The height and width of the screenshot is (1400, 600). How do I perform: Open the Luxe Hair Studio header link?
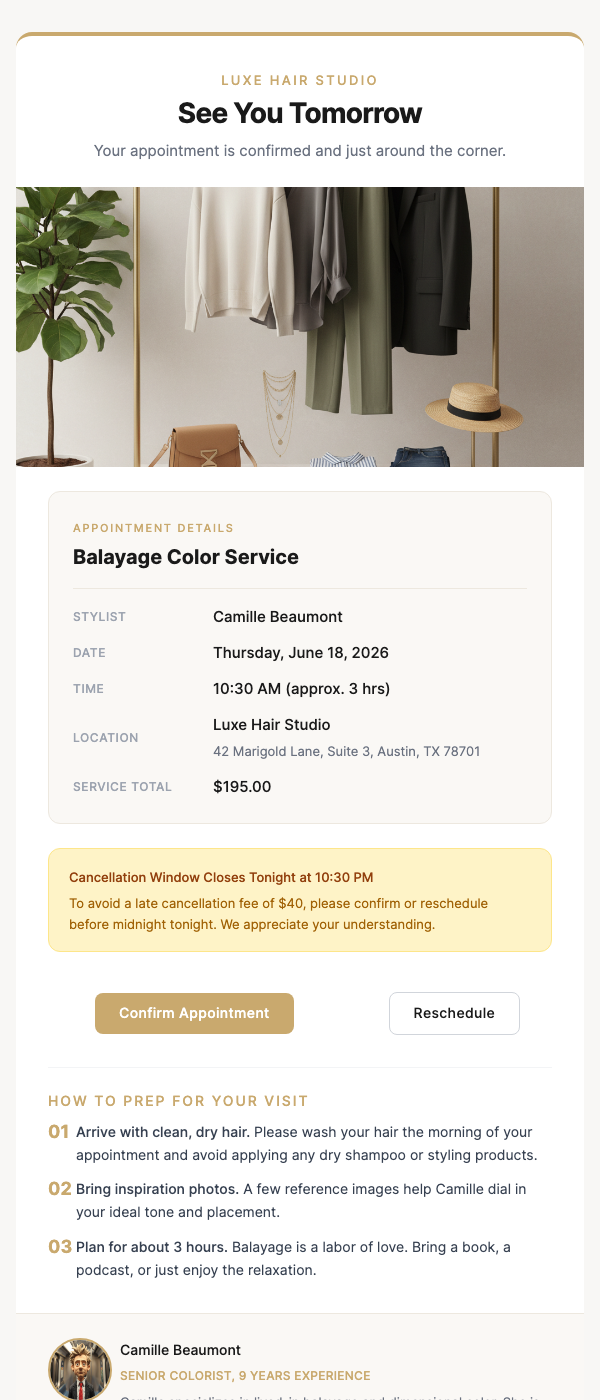pyautogui.click(x=299, y=80)
